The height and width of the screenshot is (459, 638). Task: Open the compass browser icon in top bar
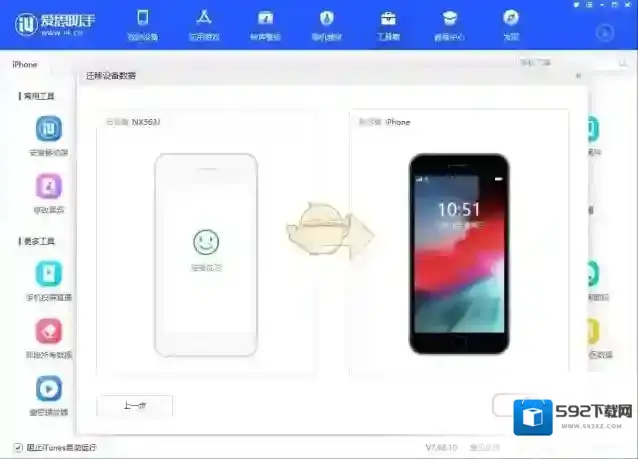click(511, 24)
